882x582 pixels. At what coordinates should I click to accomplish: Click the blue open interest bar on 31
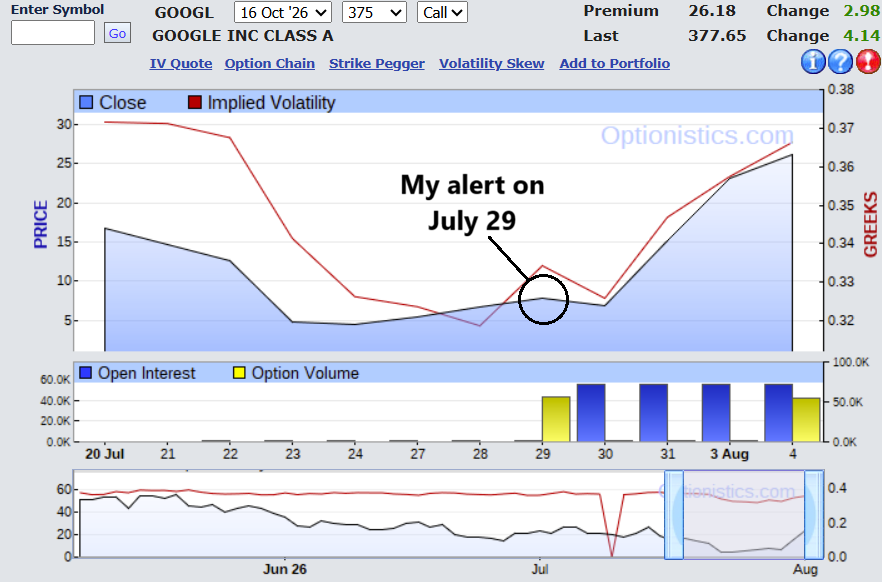coord(654,413)
